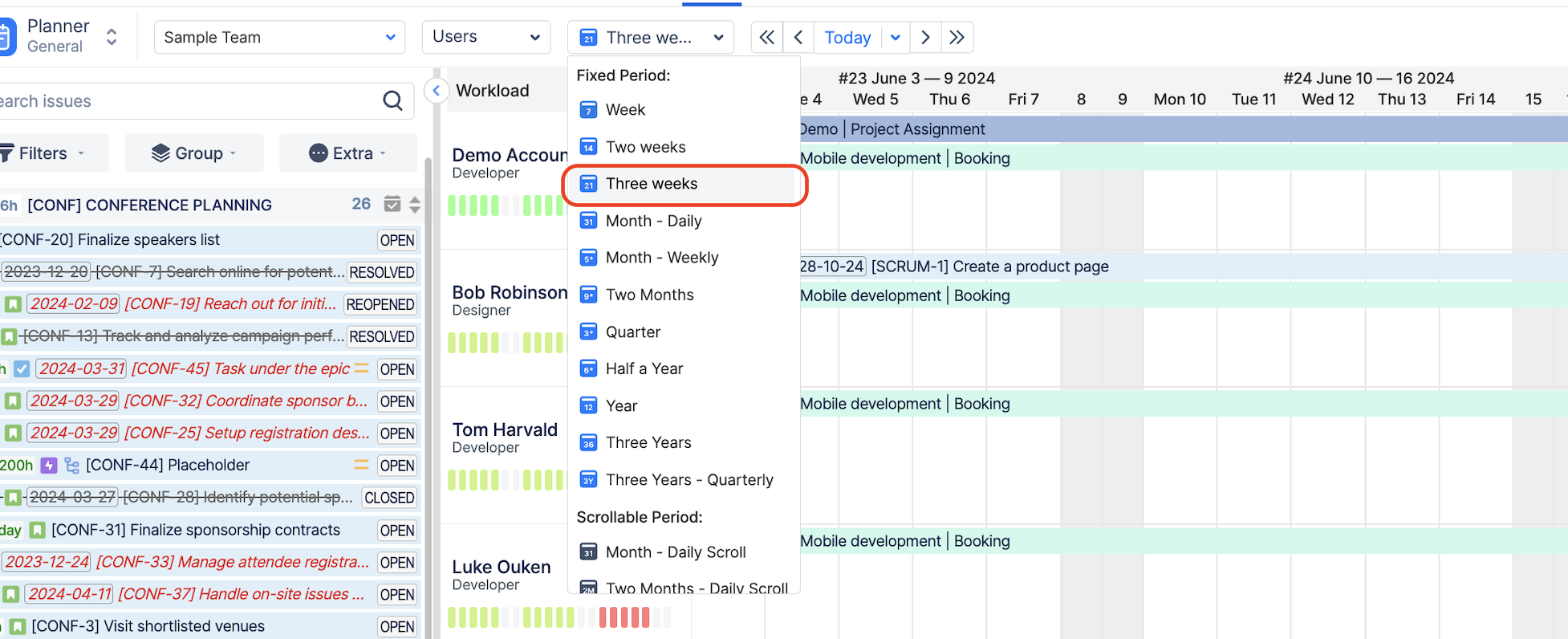The image size is (1568, 639).
Task: Click Luke Ouken's workload indicator bar
Action: 559,617
